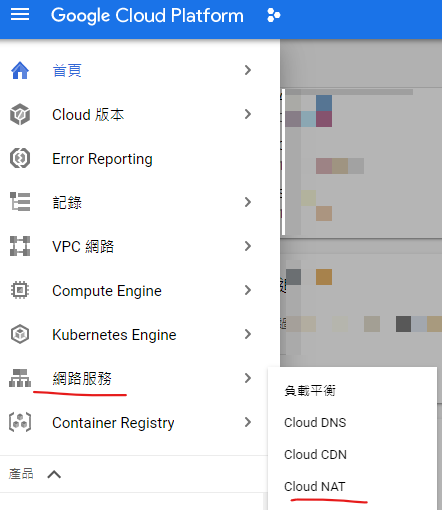Click the 記錄 logging list icon
Image resolution: width=442 pixels, height=510 pixels.
tap(20, 202)
